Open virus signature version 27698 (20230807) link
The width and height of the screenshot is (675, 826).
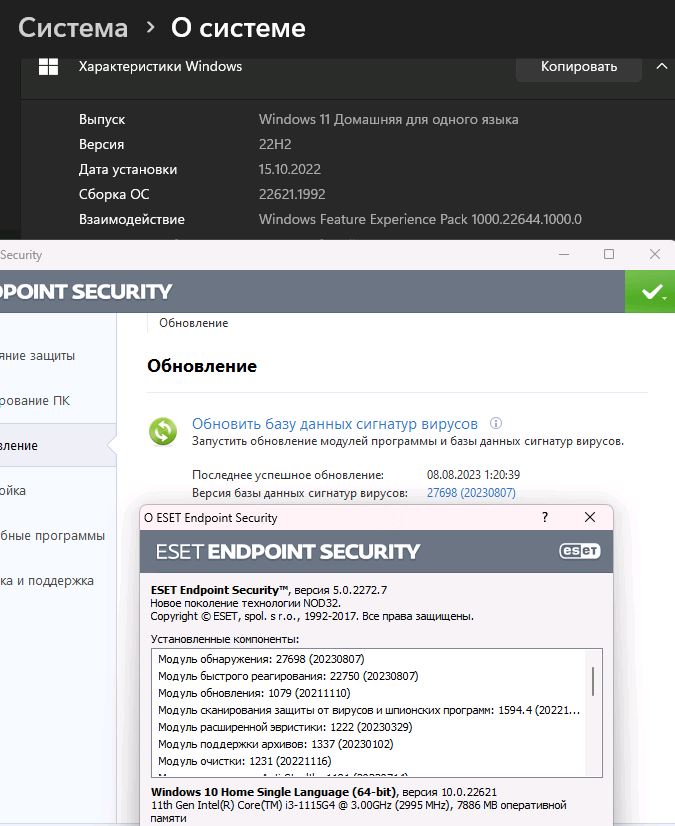coord(471,493)
